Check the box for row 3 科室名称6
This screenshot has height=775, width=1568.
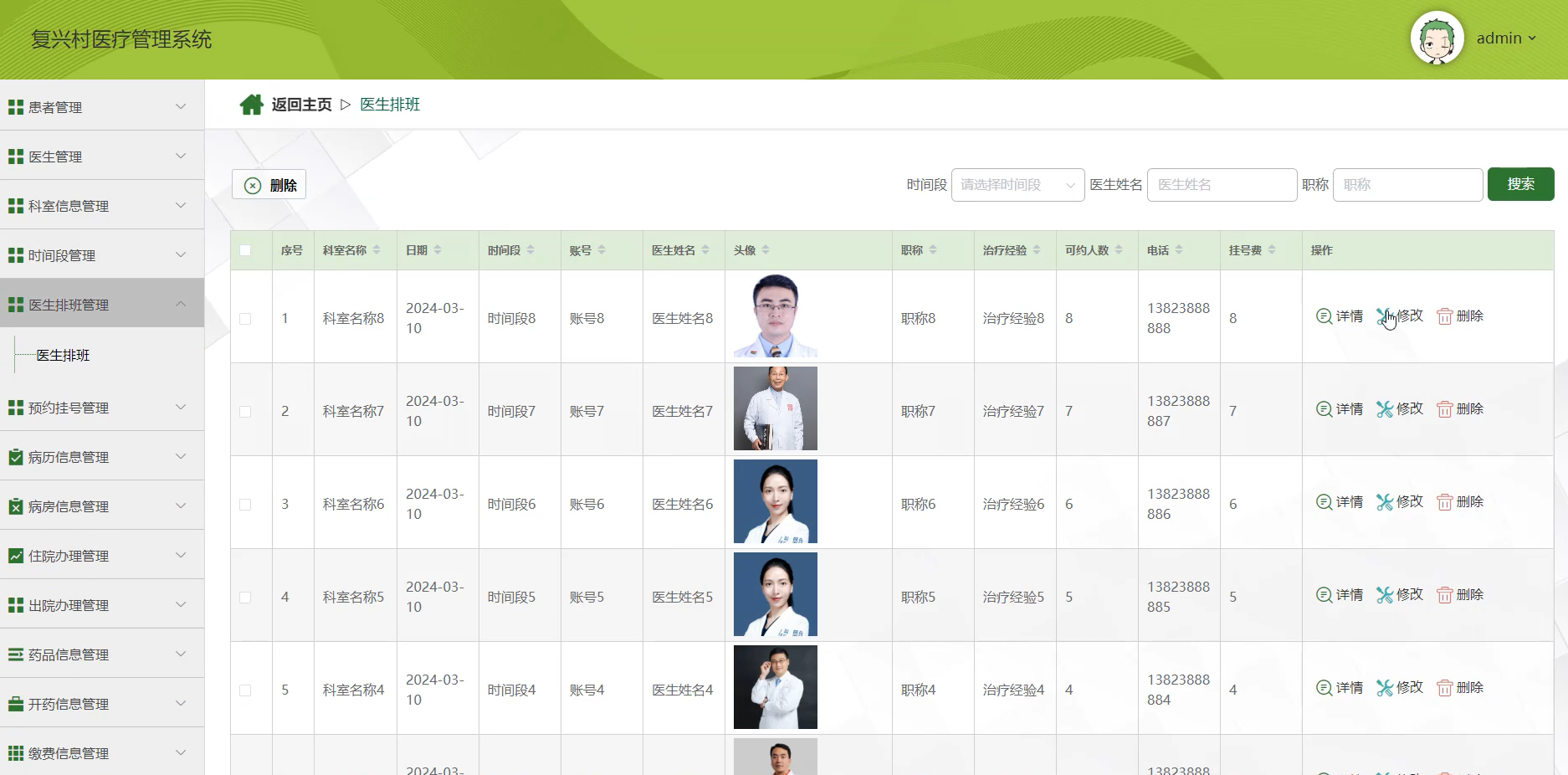tap(245, 505)
